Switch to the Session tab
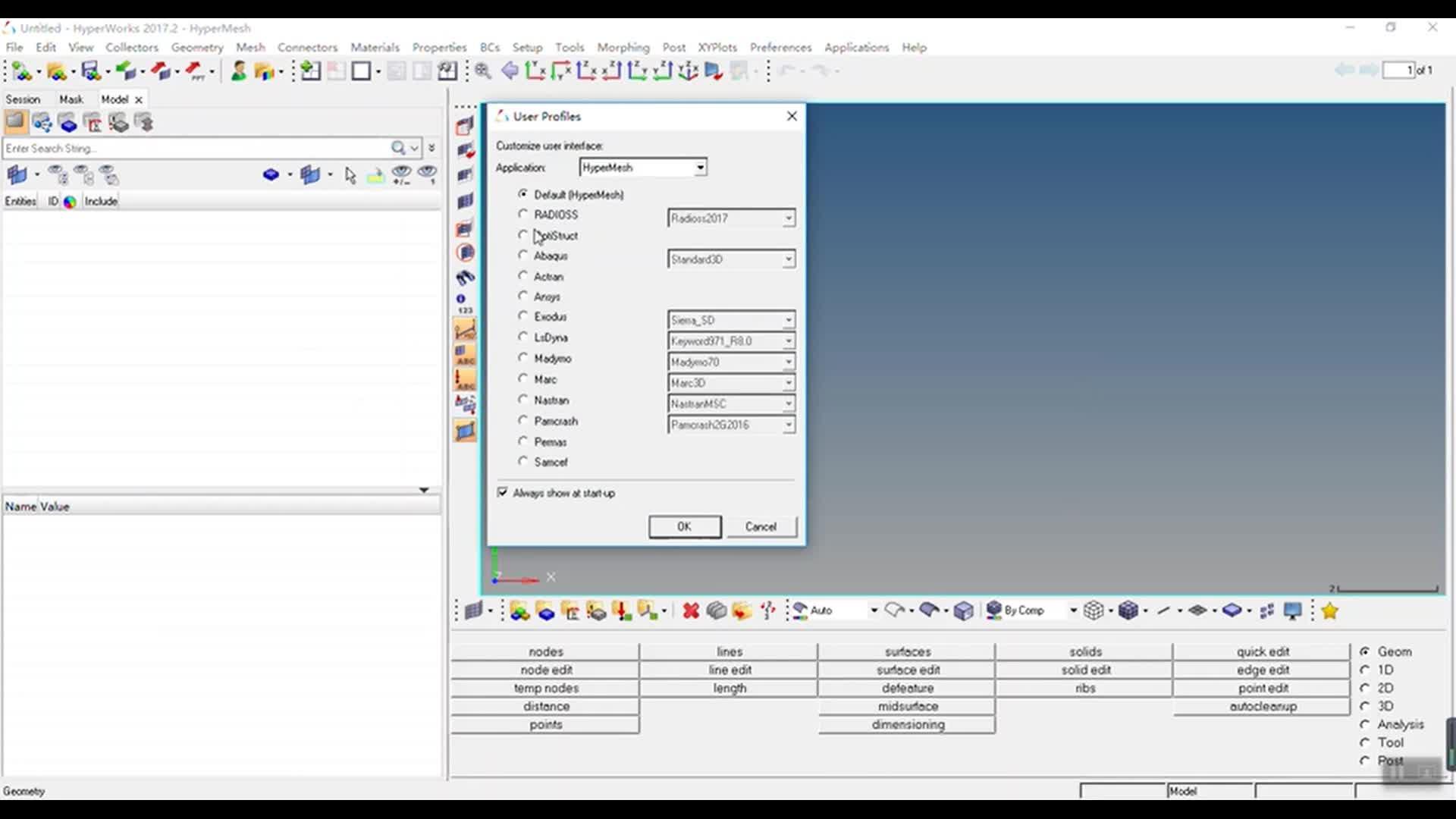Image resolution: width=1456 pixels, height=819 pixels. click(x=23, y=99)
